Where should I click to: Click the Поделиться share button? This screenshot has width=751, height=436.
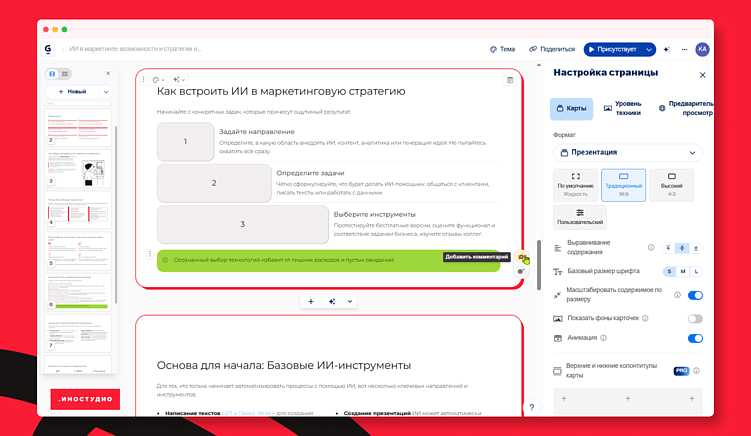tap(552, 49)
